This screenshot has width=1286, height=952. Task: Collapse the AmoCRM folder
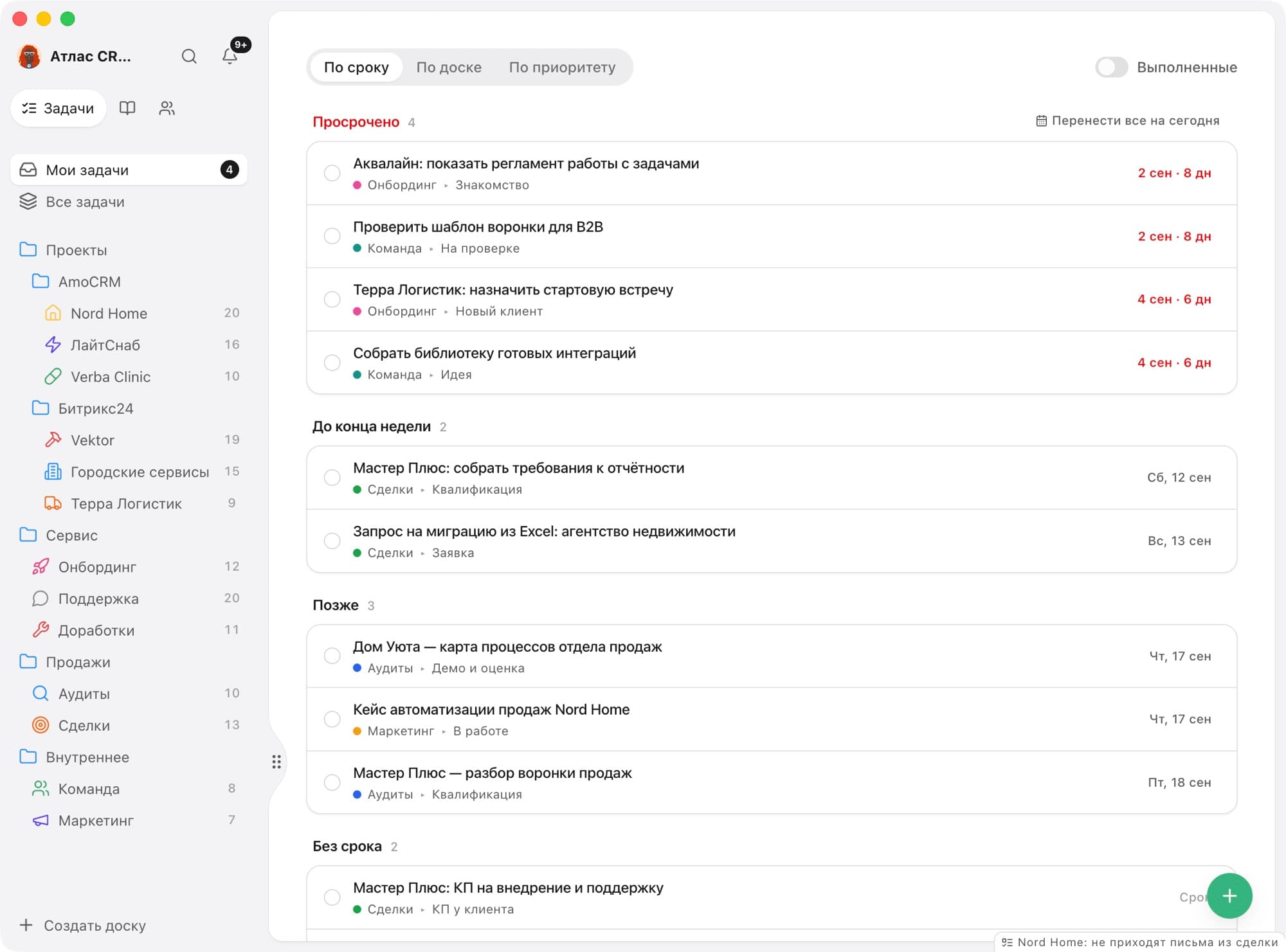(x=129, y=282)
